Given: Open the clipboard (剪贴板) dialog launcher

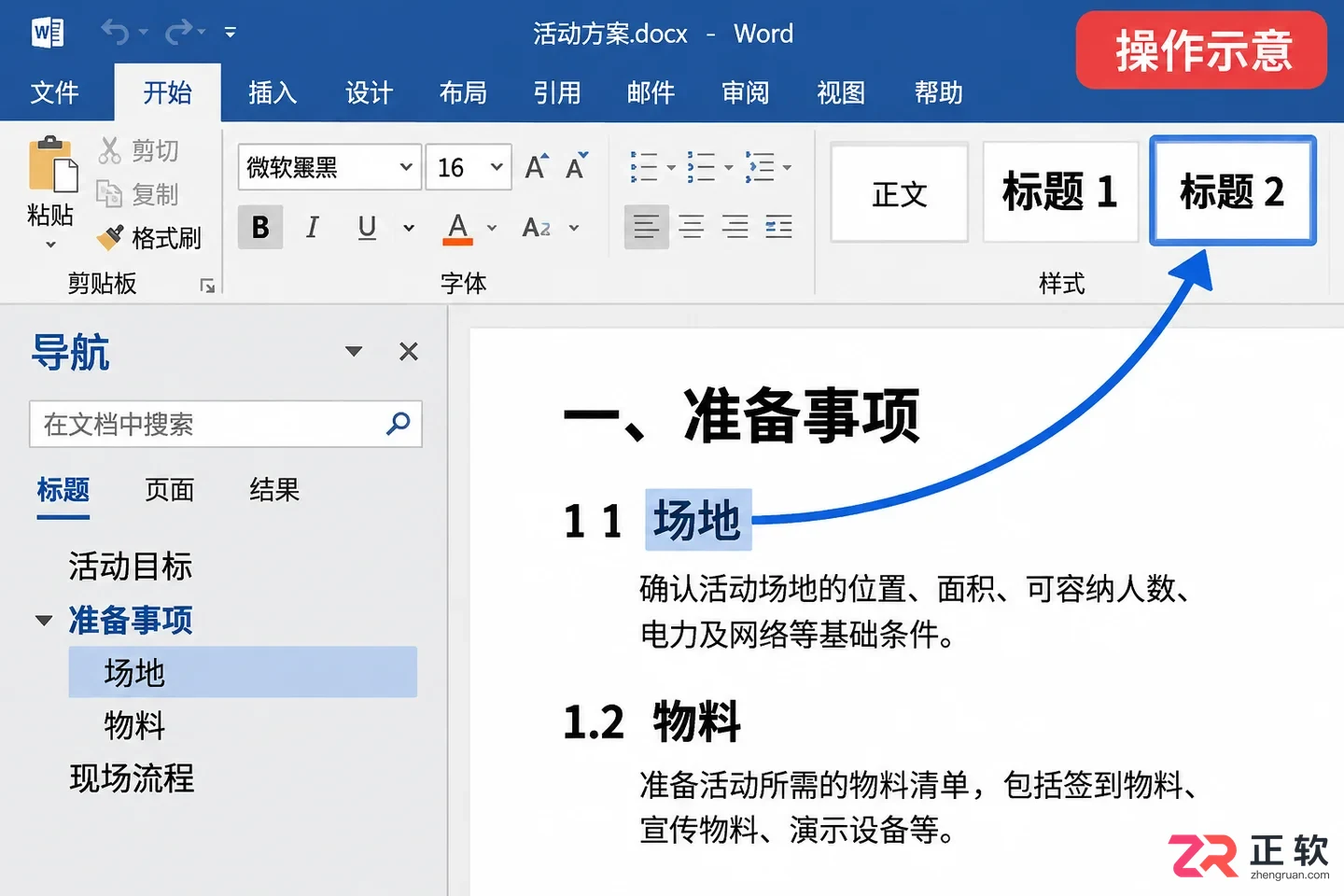Looking at the screenshot, I should (207, 286).
